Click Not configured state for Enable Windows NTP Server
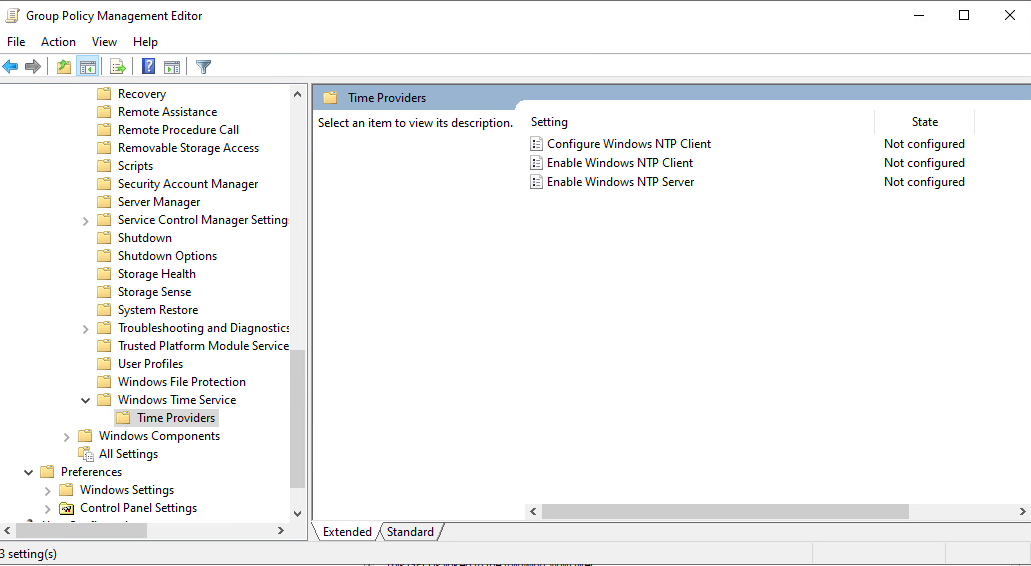Viewport: 1031px width, 566px height. point(924,182)
